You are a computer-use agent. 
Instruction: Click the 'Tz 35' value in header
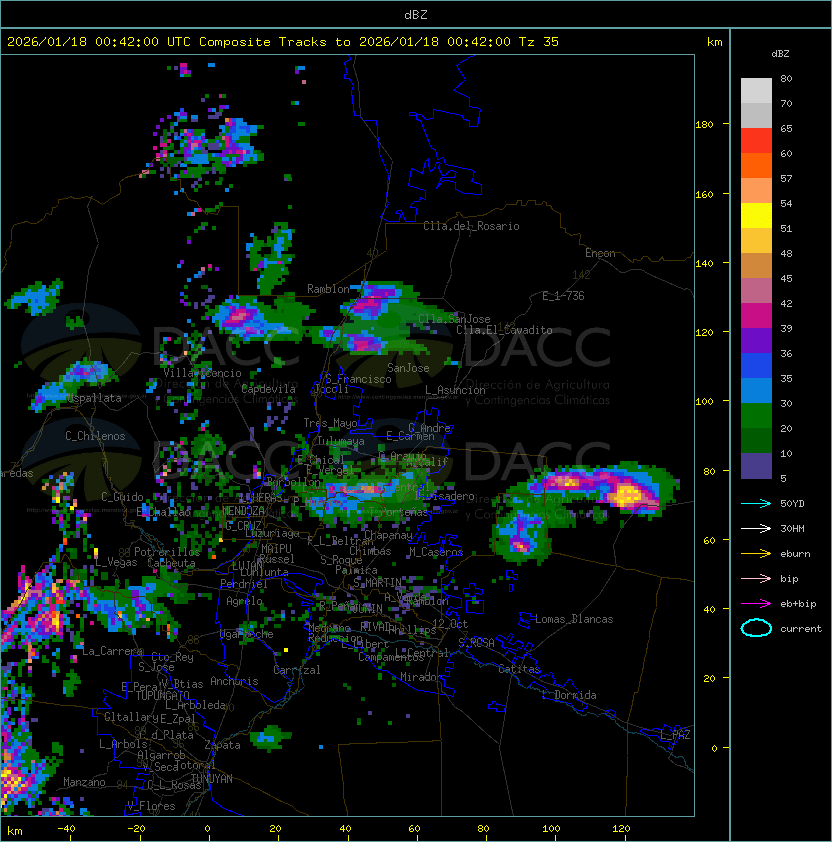coord(539,42)
